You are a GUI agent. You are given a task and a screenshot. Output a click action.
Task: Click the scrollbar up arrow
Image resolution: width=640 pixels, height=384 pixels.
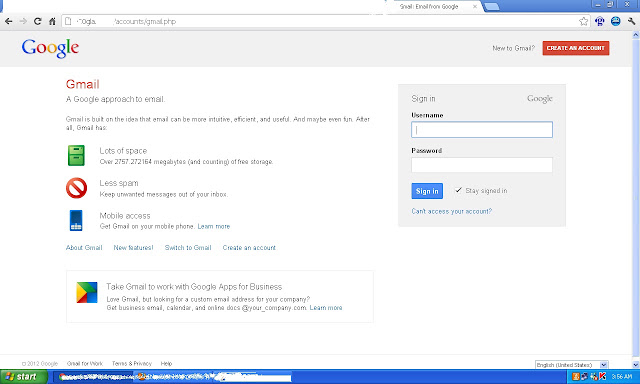point(636,35)
